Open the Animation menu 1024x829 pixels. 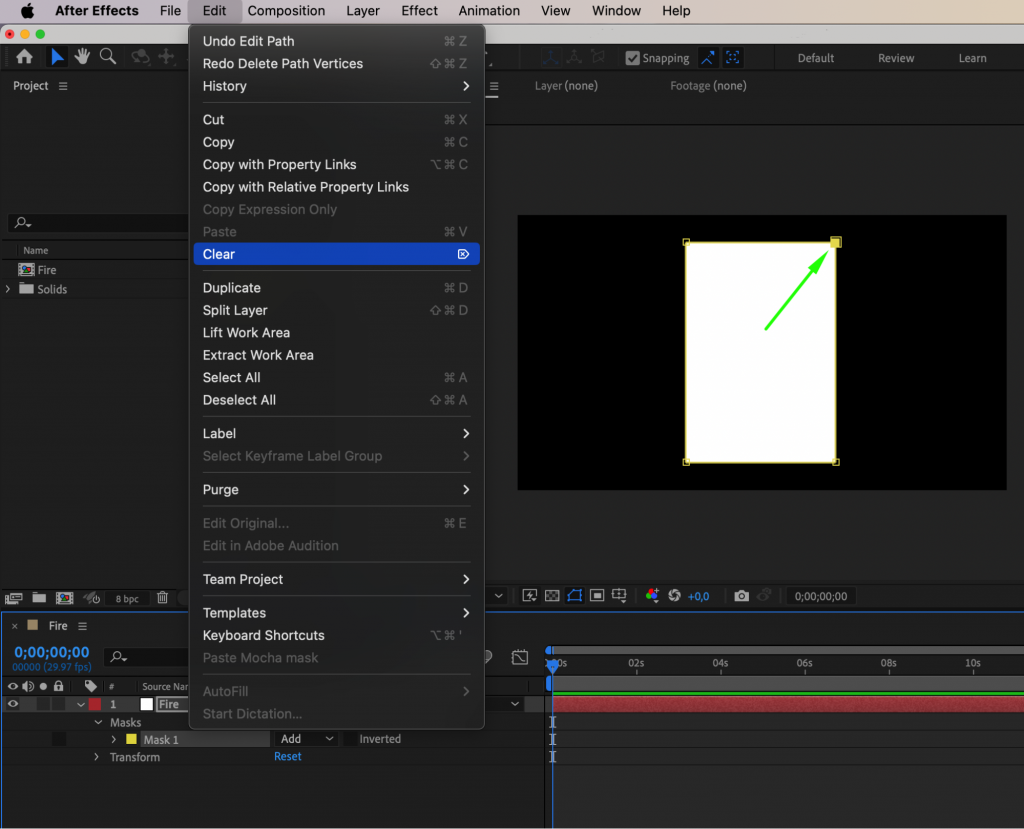coord(489,11)
